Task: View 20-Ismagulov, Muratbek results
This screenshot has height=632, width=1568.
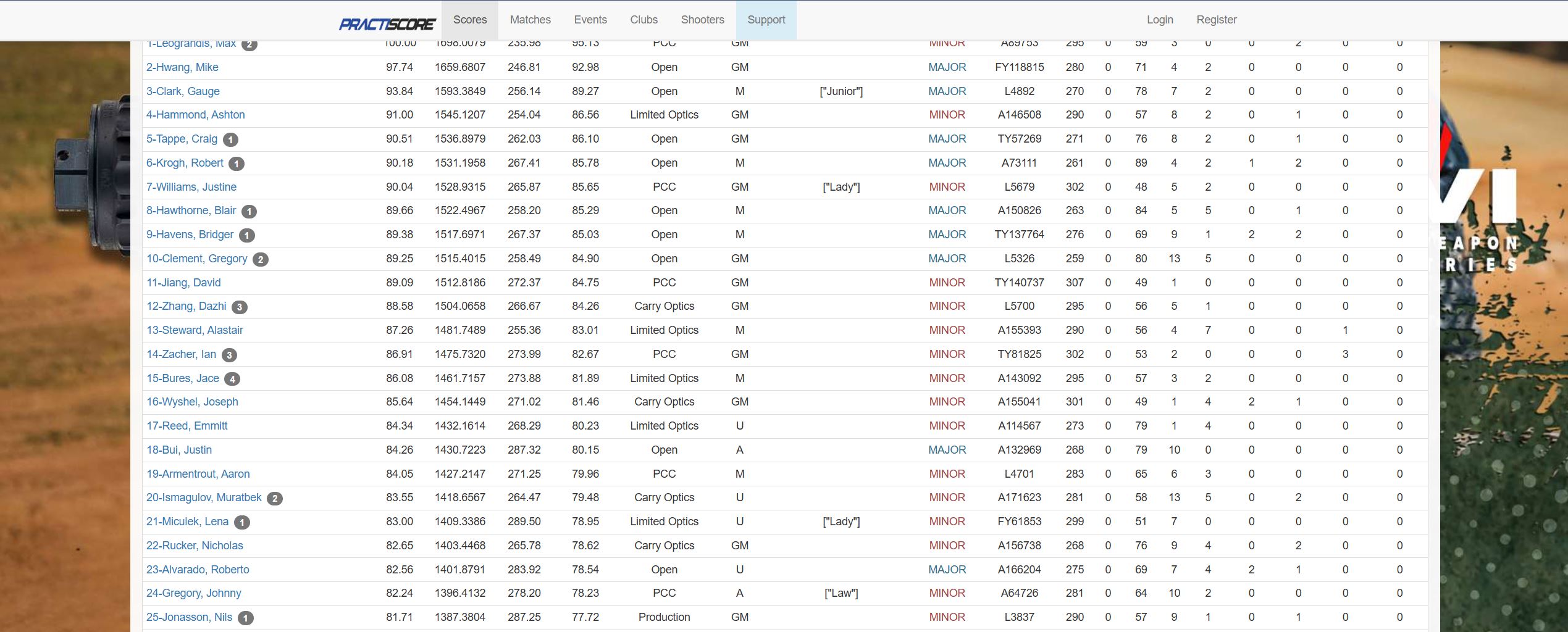Action: 204,497
